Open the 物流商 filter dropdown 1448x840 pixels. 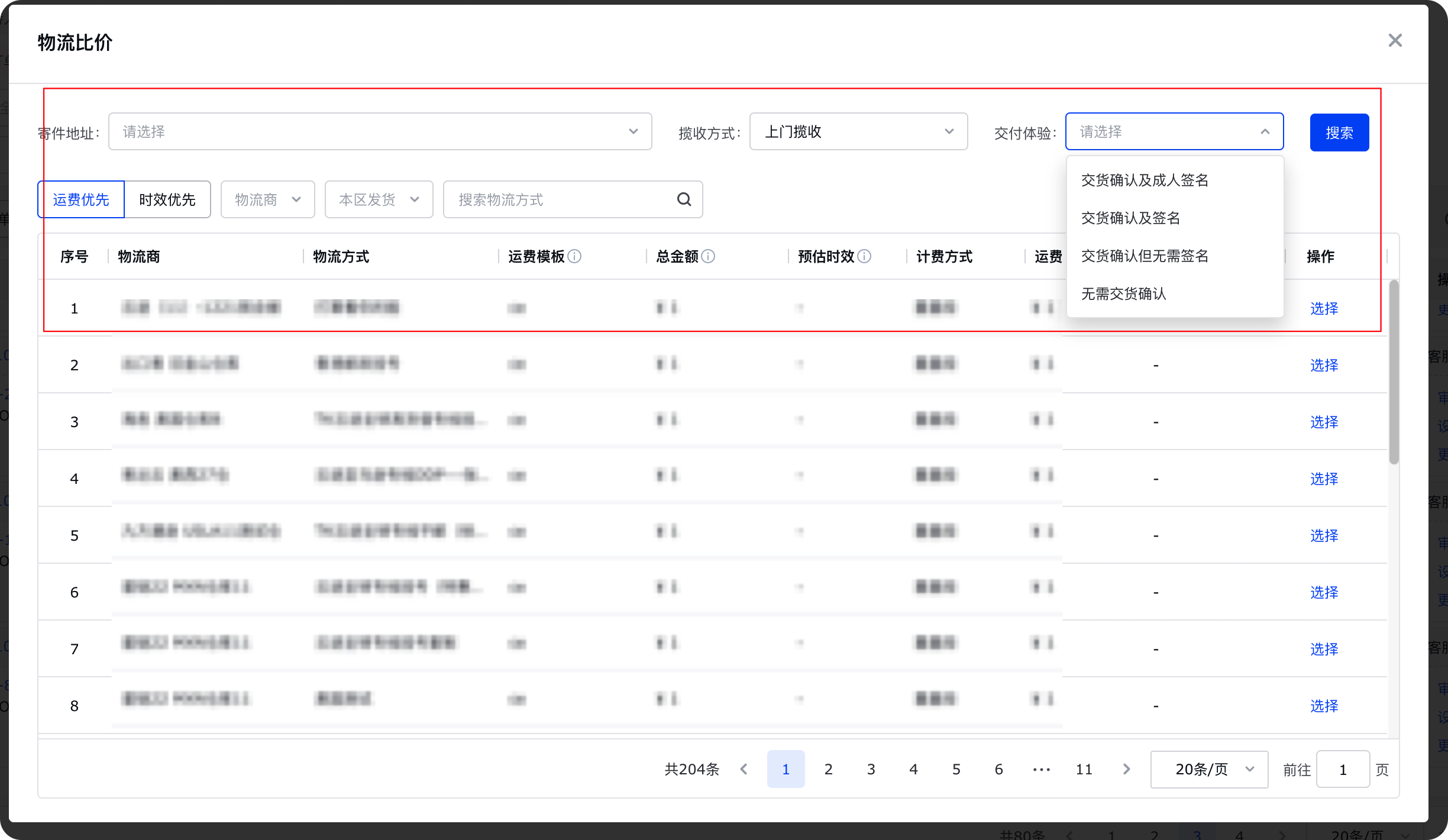[267, 199]
